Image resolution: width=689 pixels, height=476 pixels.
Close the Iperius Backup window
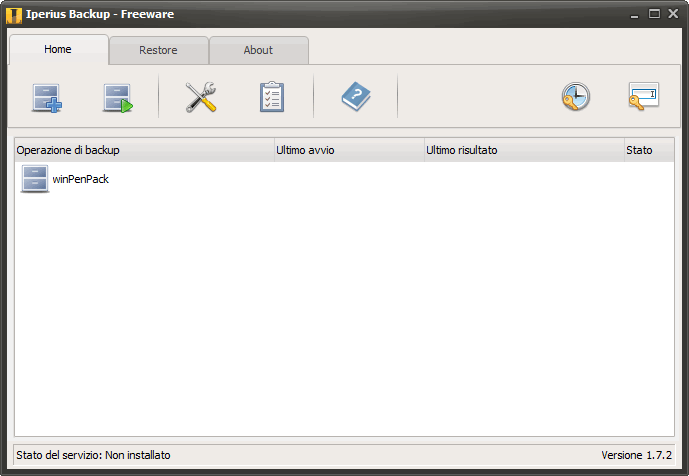coord(673,14)
